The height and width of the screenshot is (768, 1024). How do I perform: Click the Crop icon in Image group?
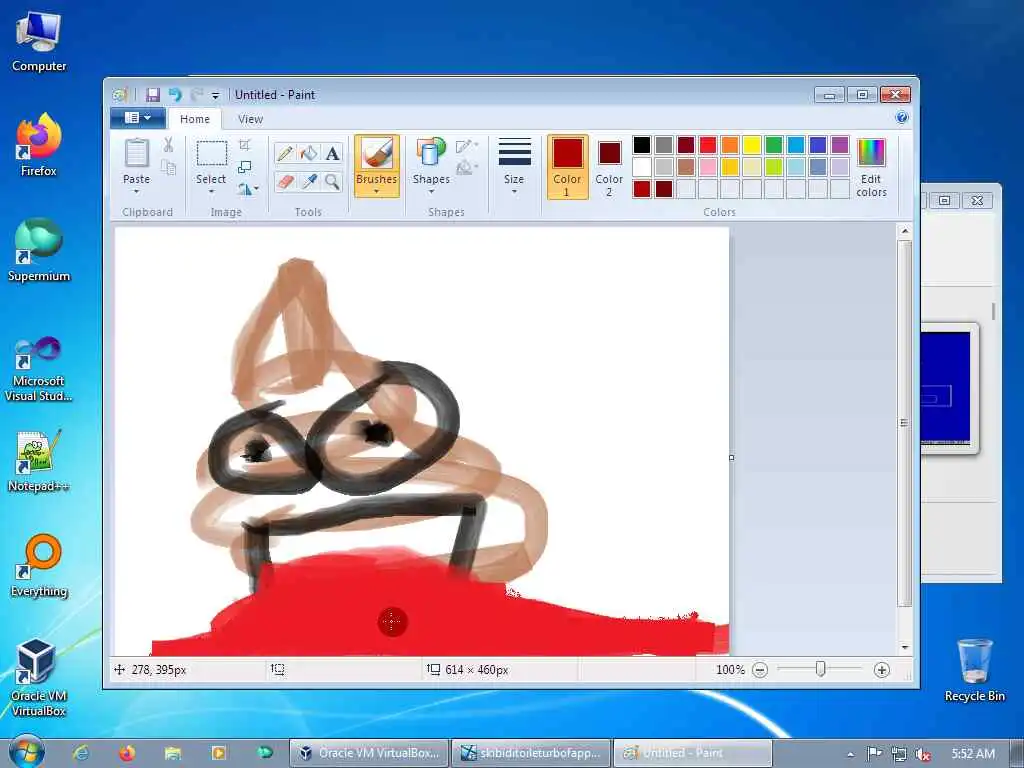pos(245,145)
